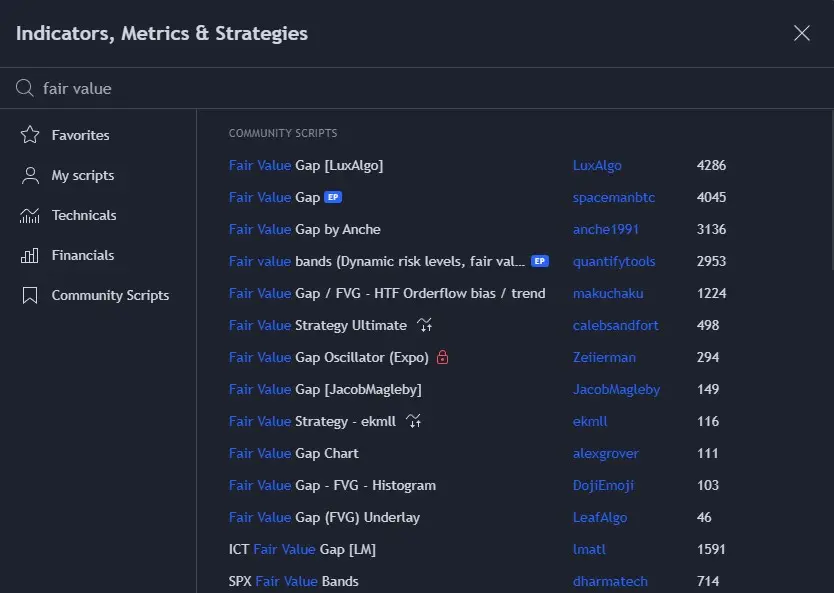Screen dimensions: 834x593
Task: Focus the 'fair value' search field
Action: coord(400,88)
